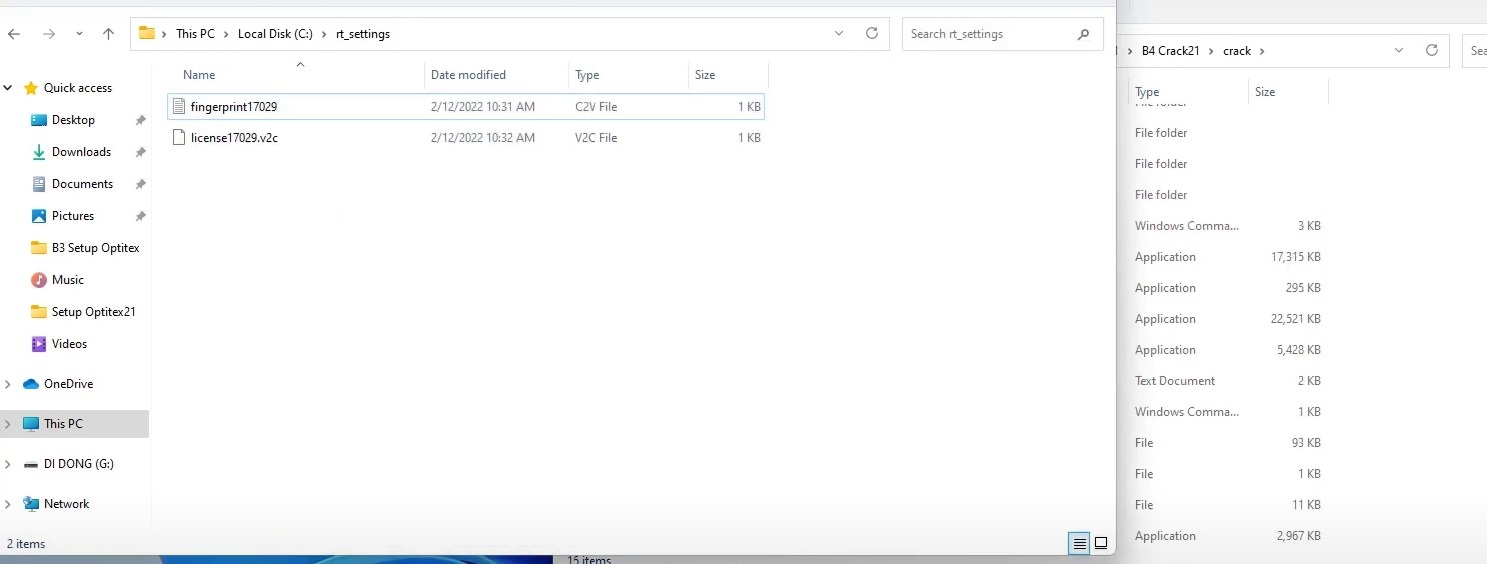Viewport: 1487px width, 564px height.
Task: Refresh the rt_settings folder view
Action: pos(871,33)
